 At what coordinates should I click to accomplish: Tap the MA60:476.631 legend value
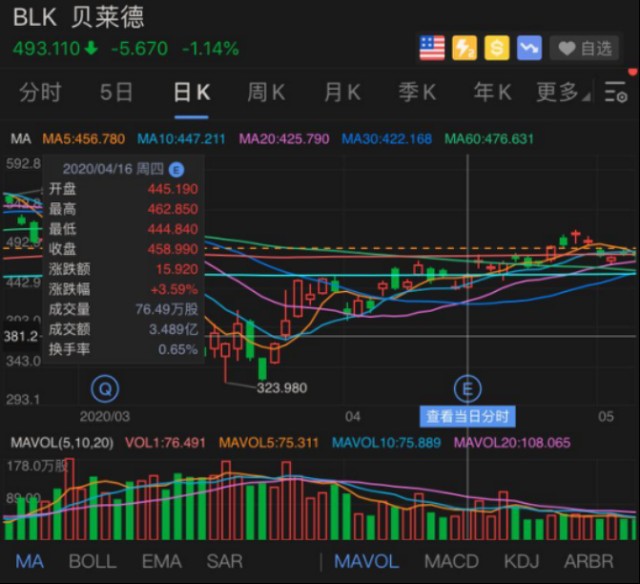[x=489, y=139]
